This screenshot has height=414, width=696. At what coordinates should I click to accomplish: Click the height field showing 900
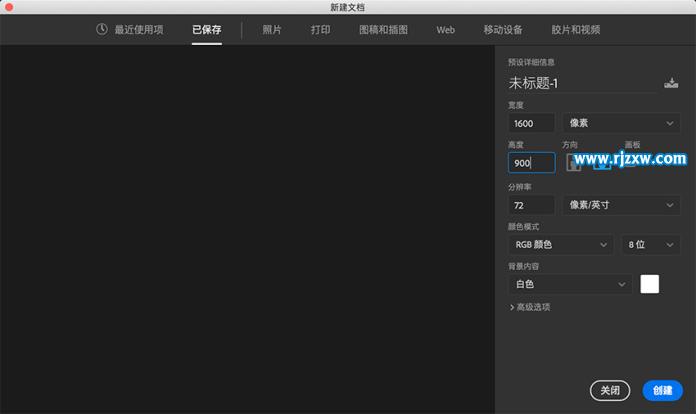tap(531, 163)
